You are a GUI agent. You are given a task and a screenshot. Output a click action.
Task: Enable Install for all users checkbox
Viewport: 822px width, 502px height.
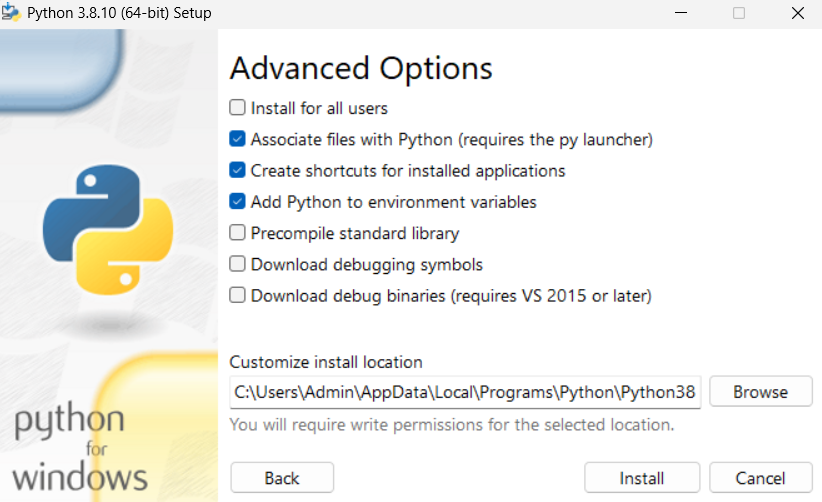coord(237,107)
